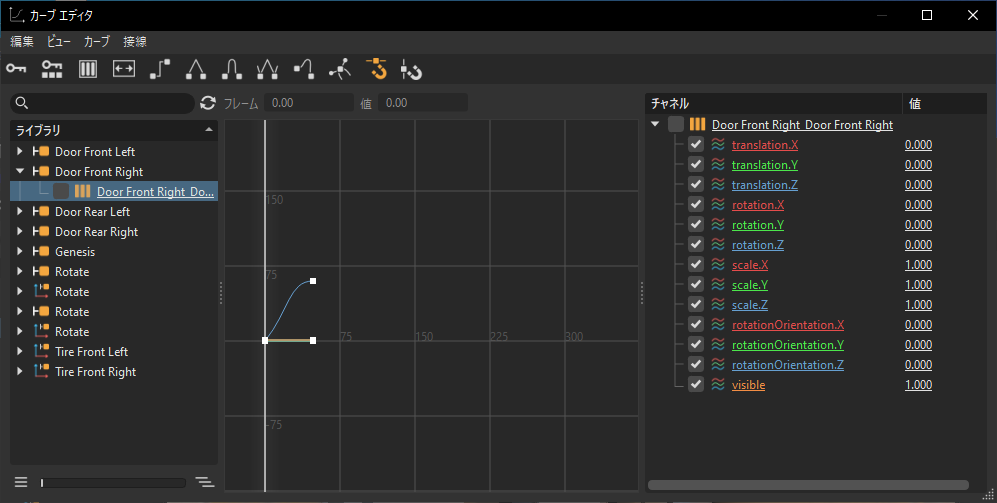The width and height of the screenshot is (997, 503).
Task: Collapse the Door Front Right library item
Action: 20,171
